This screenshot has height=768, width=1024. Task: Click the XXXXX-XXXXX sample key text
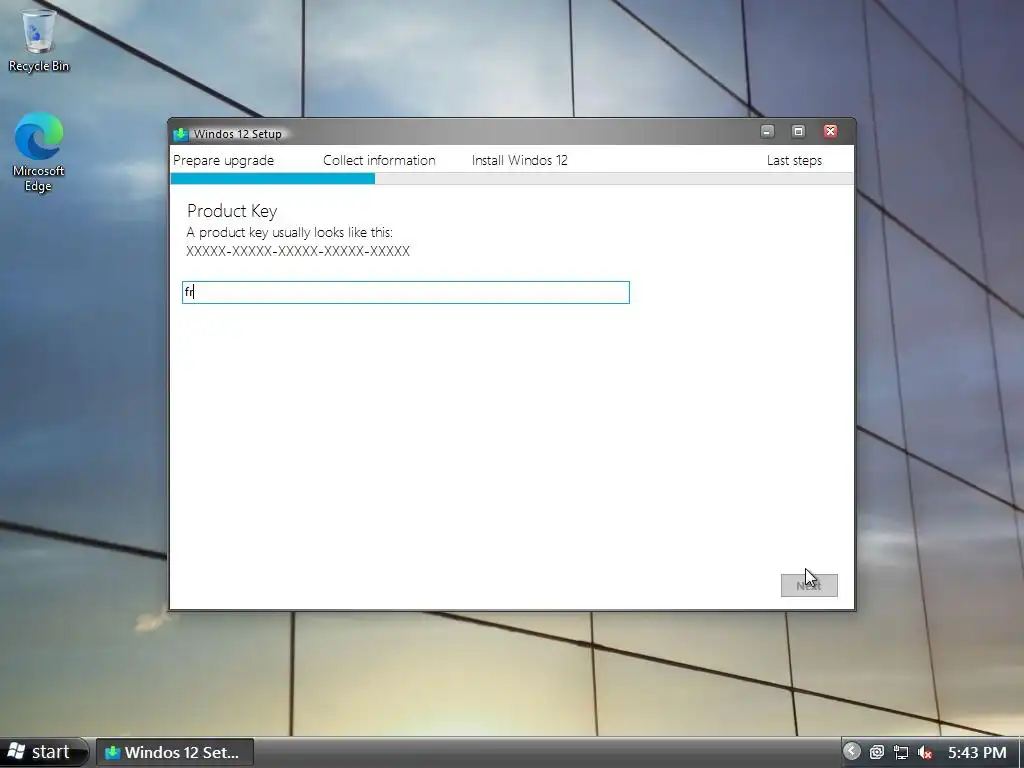(x=298, y=251)
